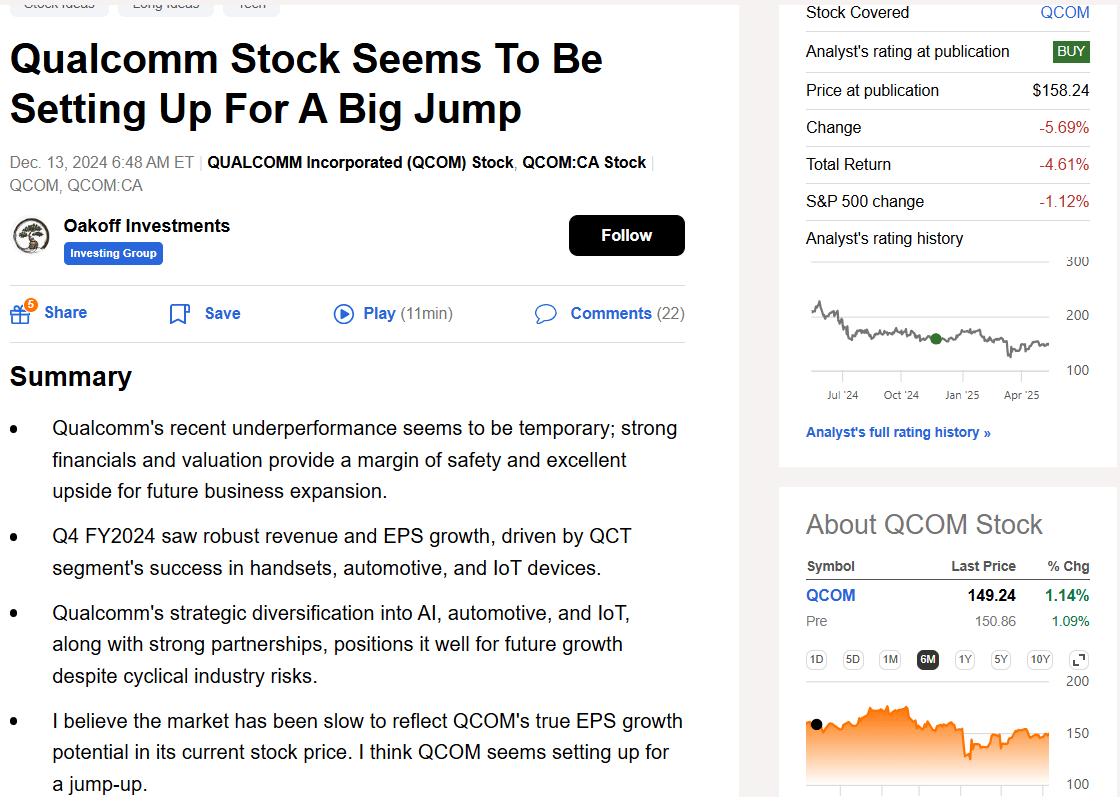Choose the 1Y chart timeframe
Screen dimensions: 1120x797
964,660
